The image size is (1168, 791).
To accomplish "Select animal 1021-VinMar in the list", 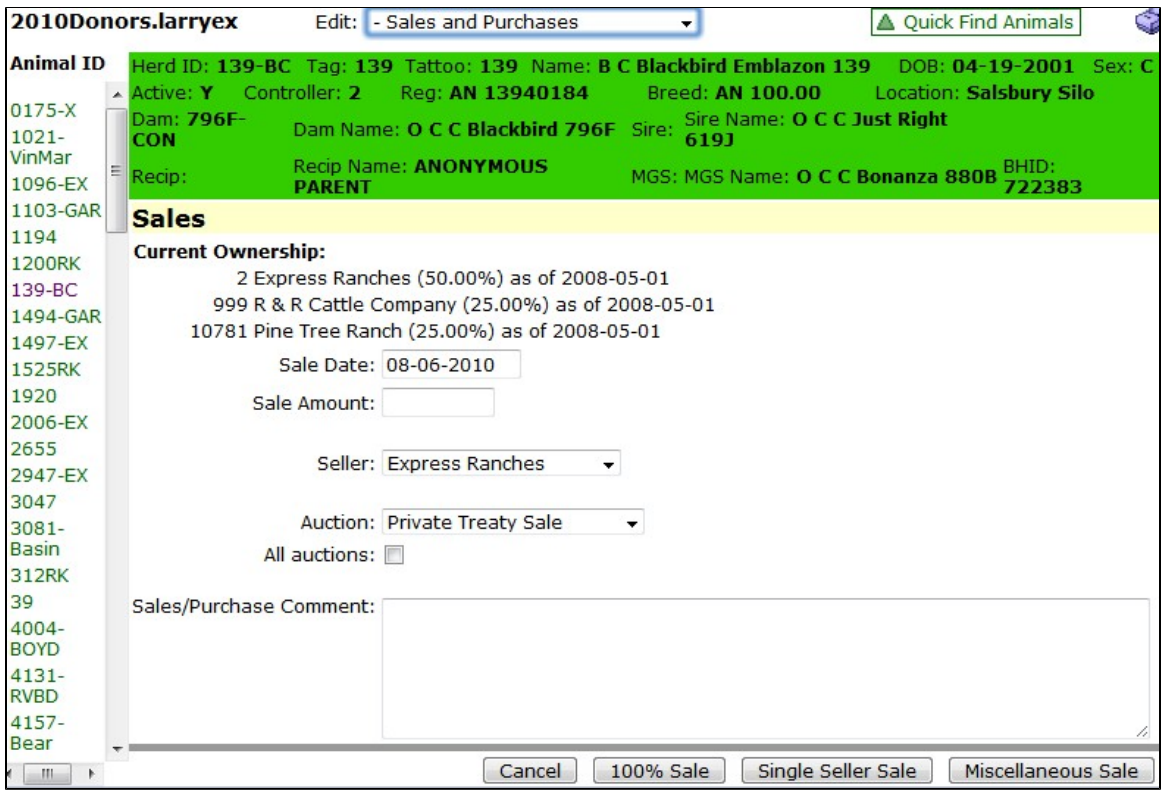I will [41, 147].
